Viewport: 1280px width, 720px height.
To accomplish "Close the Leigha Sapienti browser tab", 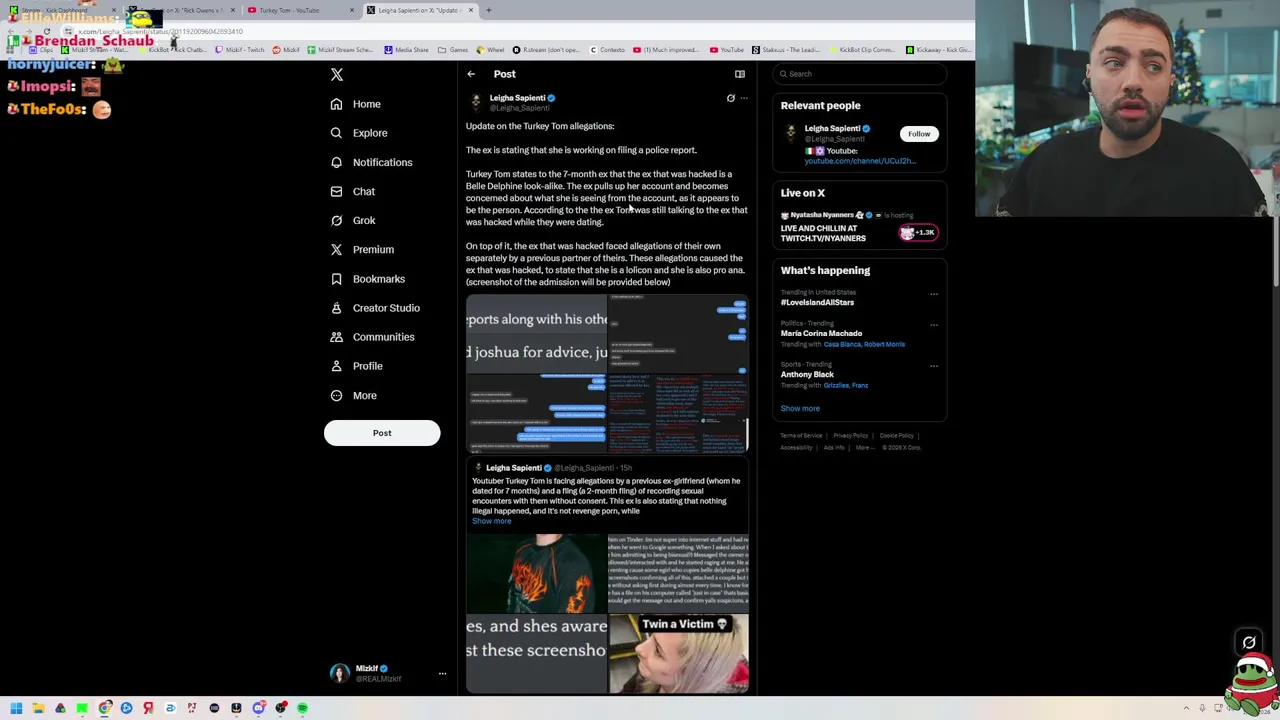I will coord(471,10).
